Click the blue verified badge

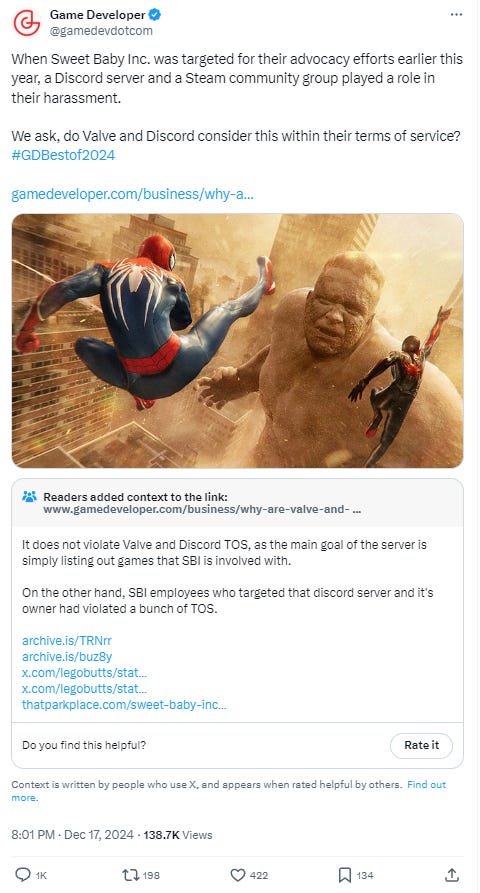pos(155,15)
